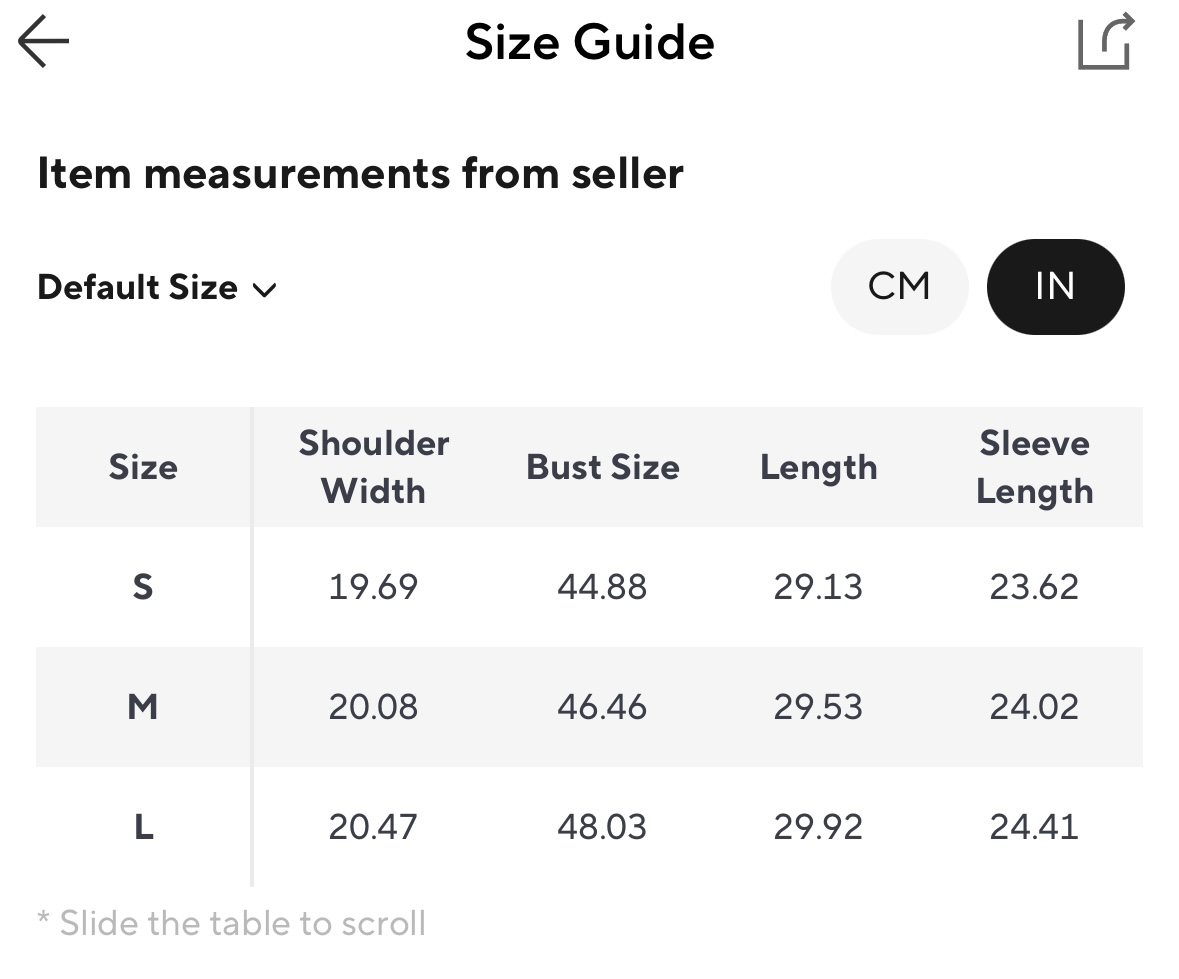Click the 'Slide the table to scroll' note
The image size is (1179, 979).
tap(232, 922)
